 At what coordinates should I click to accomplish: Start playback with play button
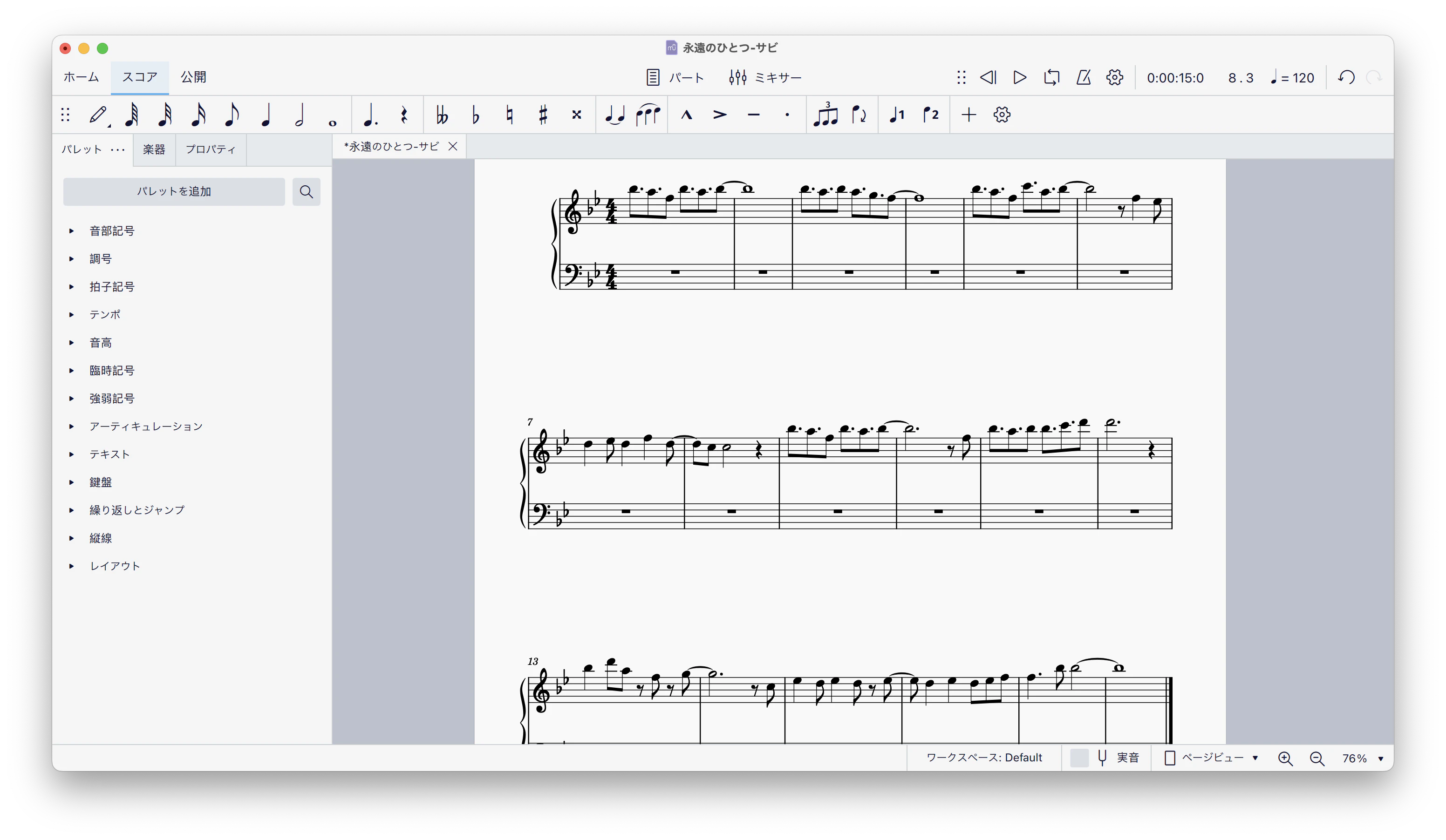tap(1020, 77)
